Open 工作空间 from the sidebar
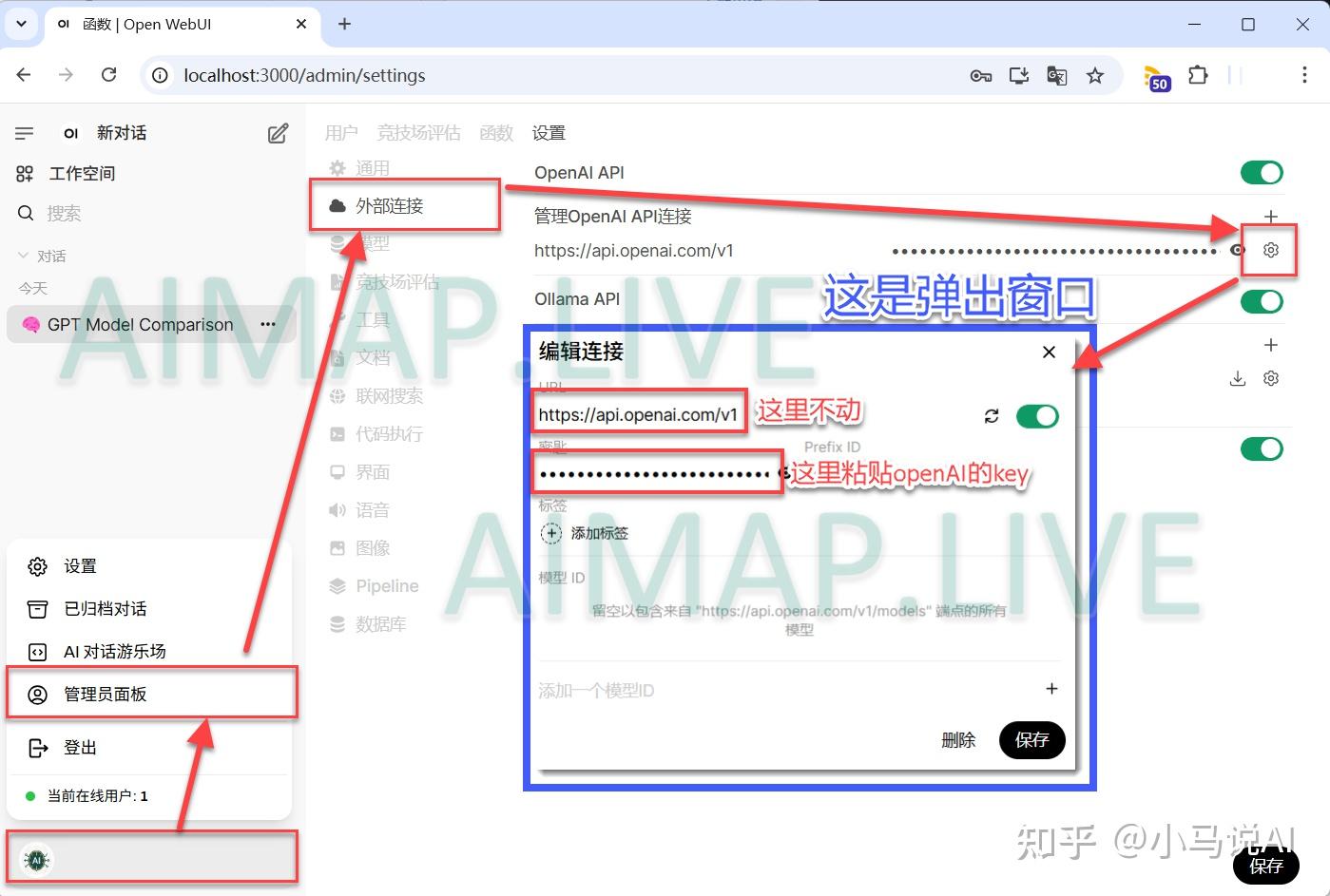1330x896 pixels. (x=81, y=173)
